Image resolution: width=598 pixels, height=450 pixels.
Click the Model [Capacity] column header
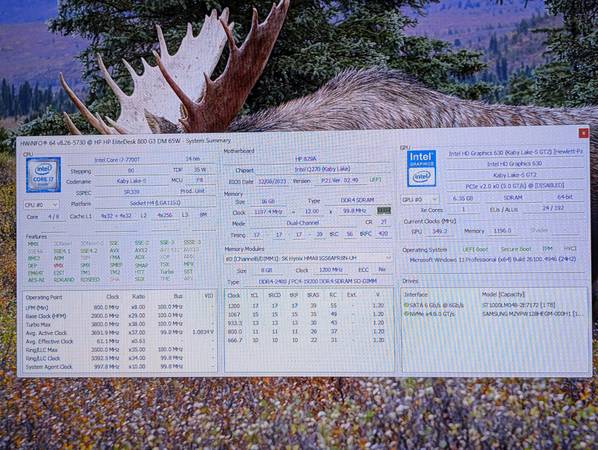(x=503, y=294)
